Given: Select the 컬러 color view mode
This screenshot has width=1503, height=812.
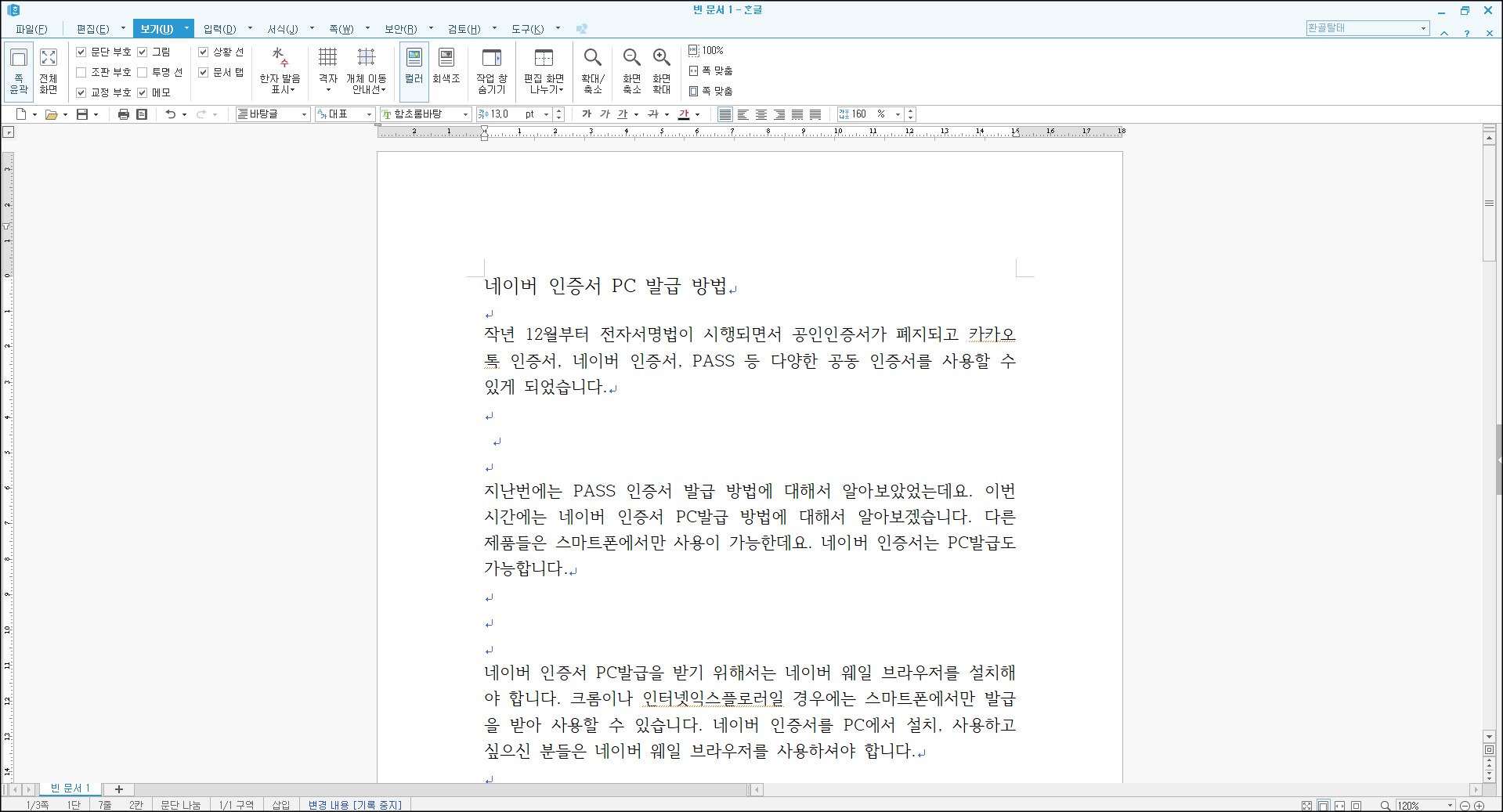Looking at the screenshot, I should point(414,71).
